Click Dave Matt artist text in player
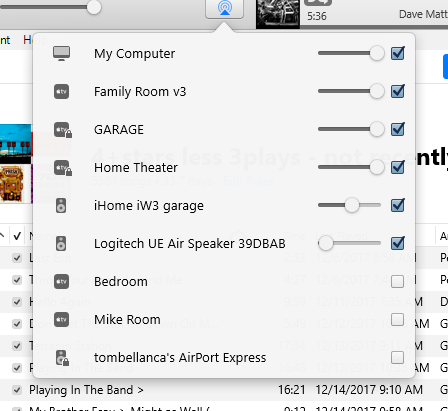 [423, 14]
